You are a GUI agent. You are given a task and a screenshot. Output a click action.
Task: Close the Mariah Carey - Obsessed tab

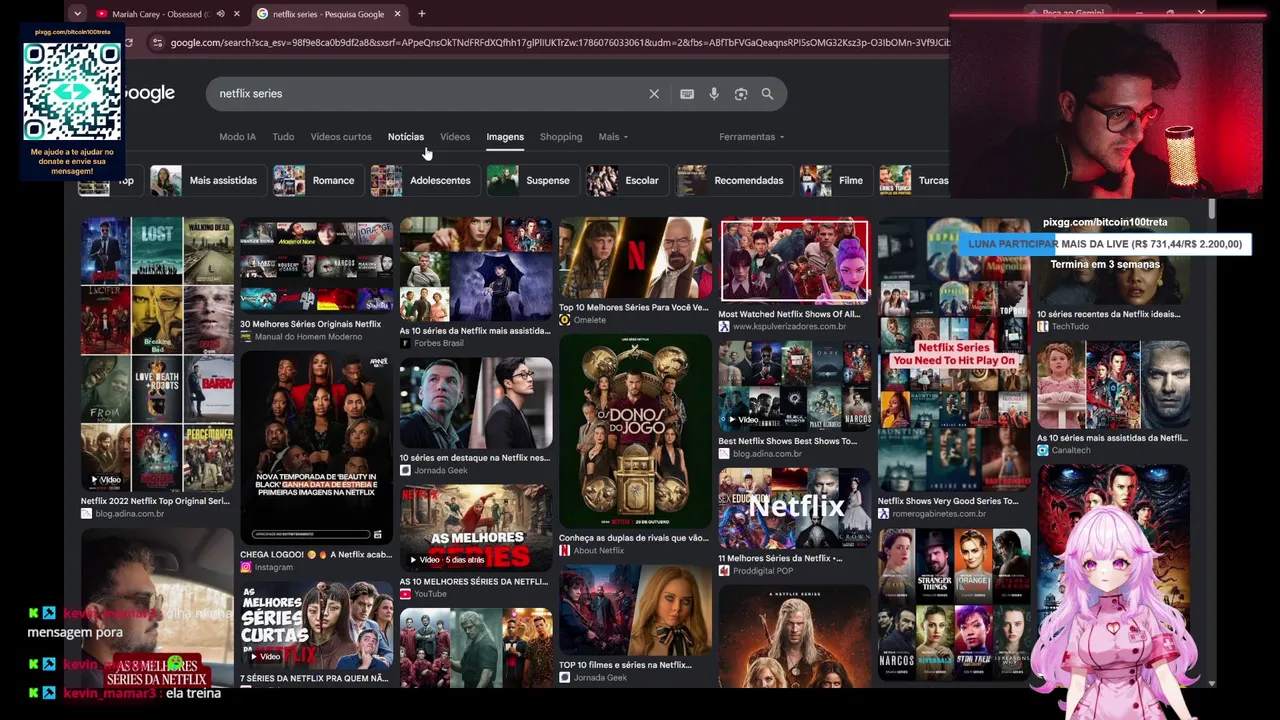pos(237,14)
